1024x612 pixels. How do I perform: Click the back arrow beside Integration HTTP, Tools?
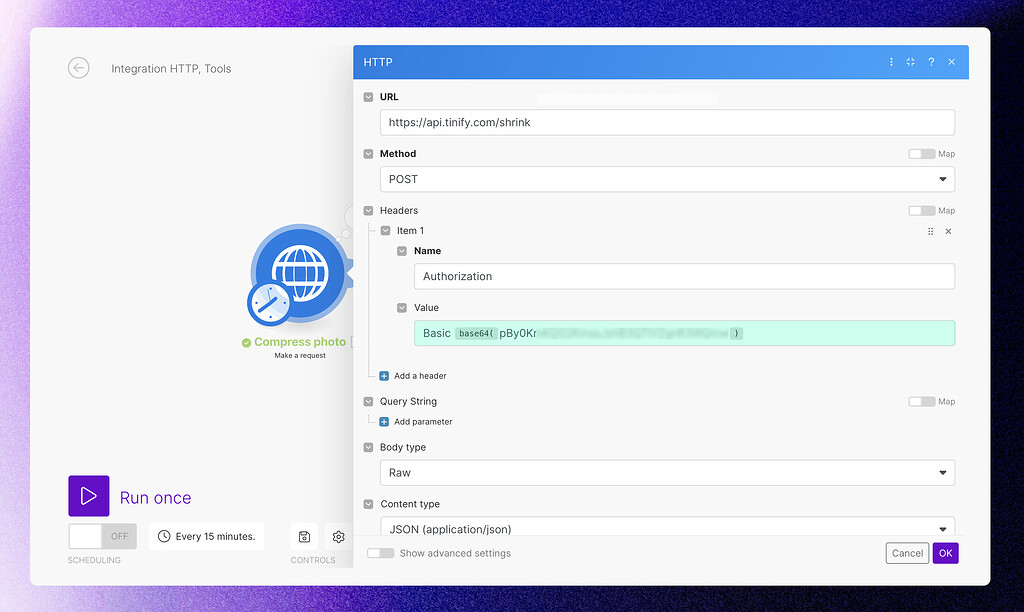click(x=78, y=68)
